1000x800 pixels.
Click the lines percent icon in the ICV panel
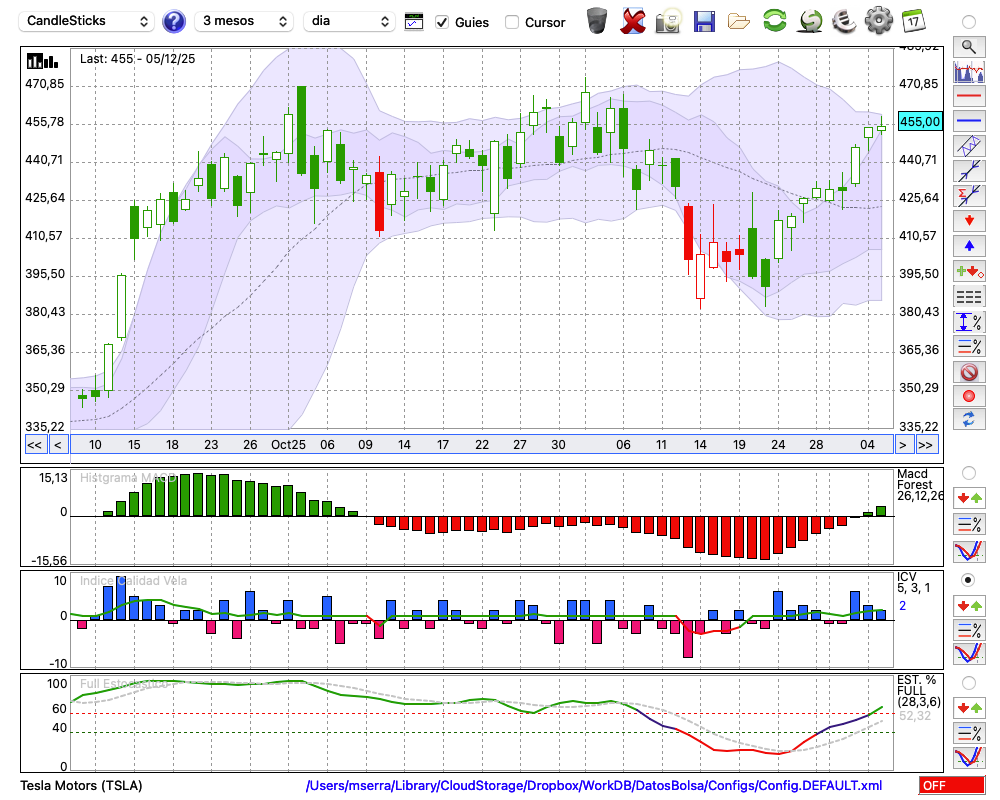click(969, 630)
